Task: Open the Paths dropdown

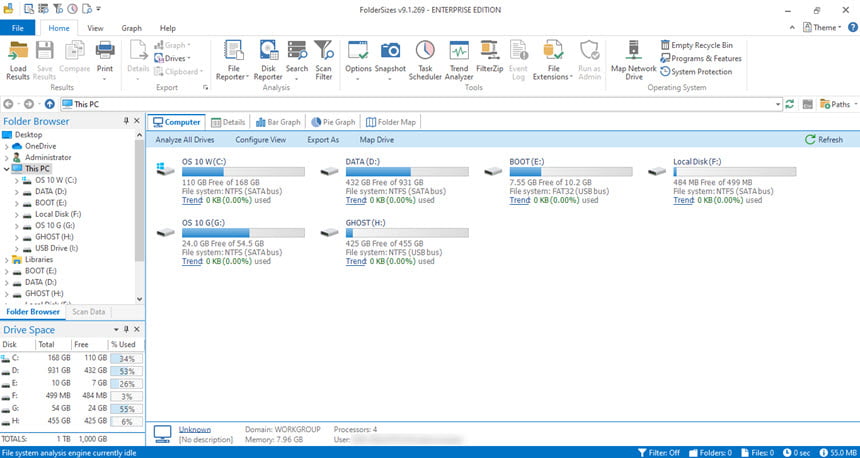Action: coord(839,104)
